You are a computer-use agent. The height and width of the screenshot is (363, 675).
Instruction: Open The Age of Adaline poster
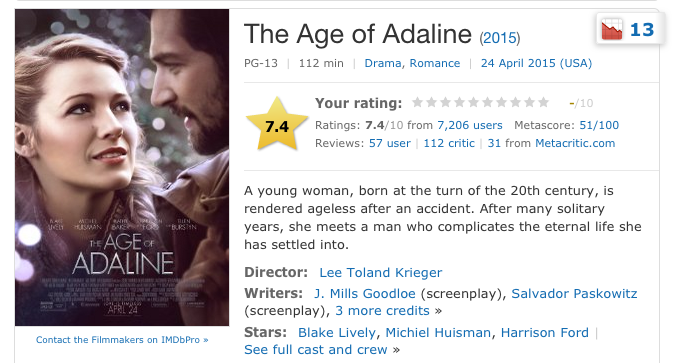tap(122, 168)
